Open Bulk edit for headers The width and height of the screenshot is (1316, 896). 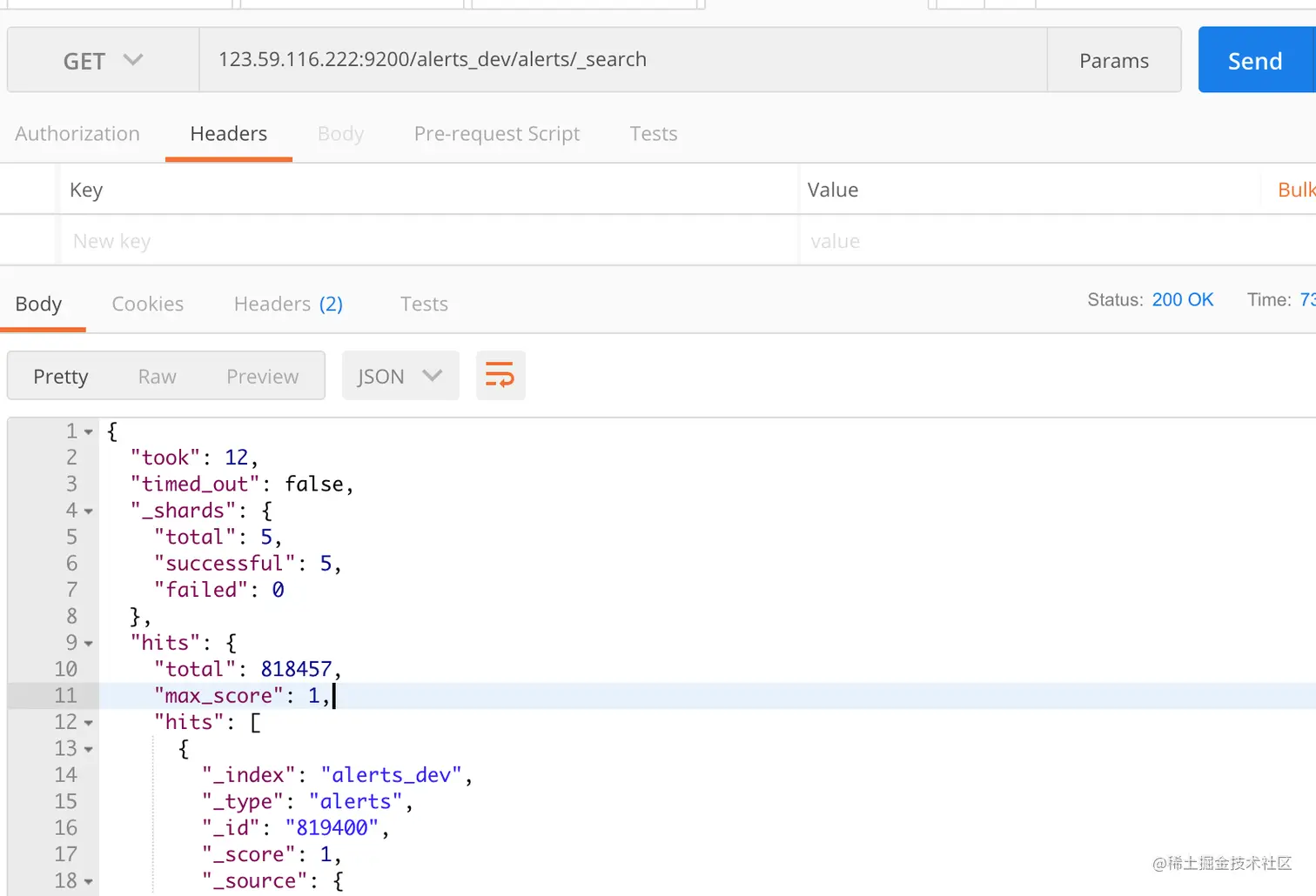[x=1296, y=190]
